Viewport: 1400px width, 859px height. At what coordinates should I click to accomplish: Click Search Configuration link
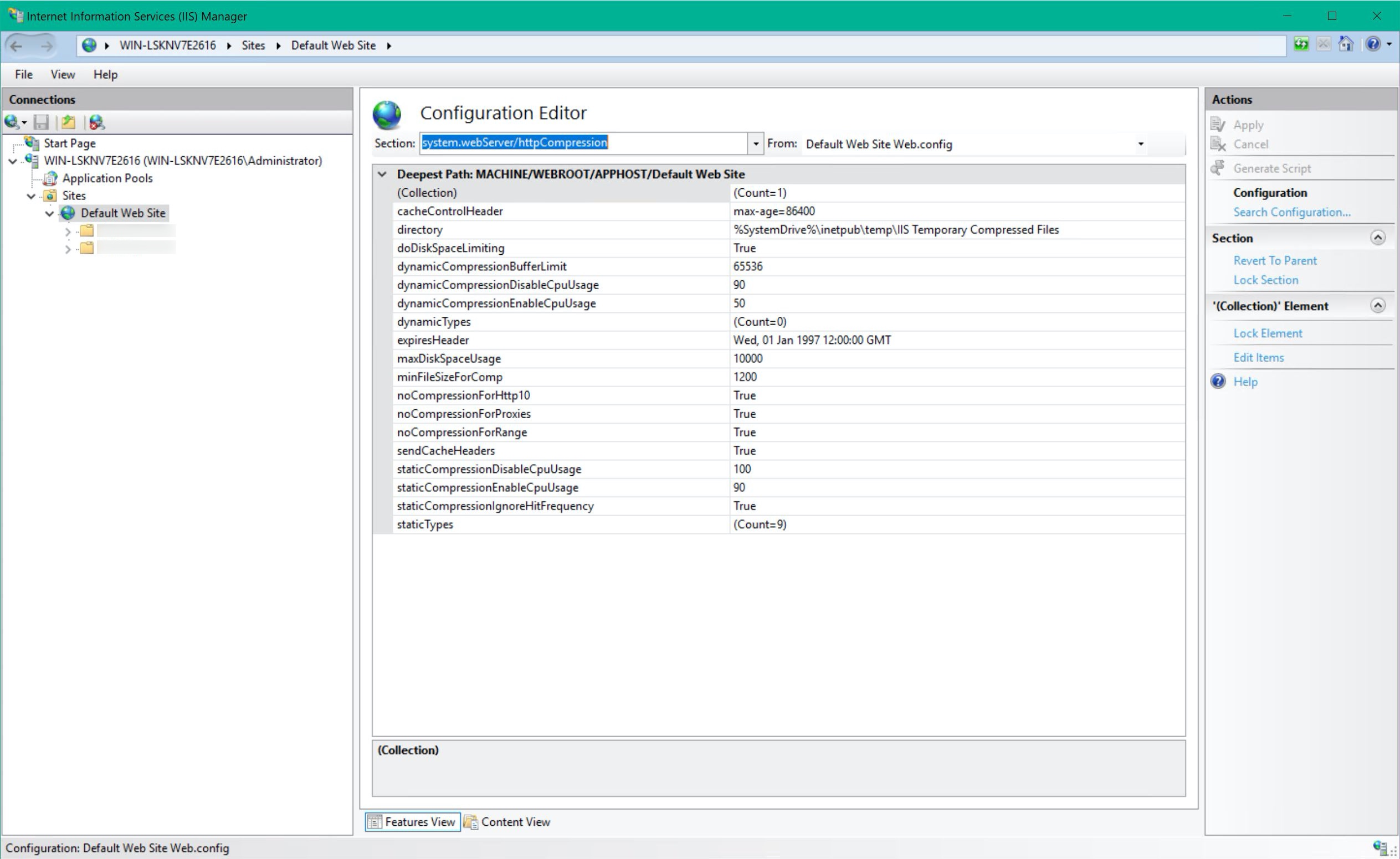pos(1292,212)
